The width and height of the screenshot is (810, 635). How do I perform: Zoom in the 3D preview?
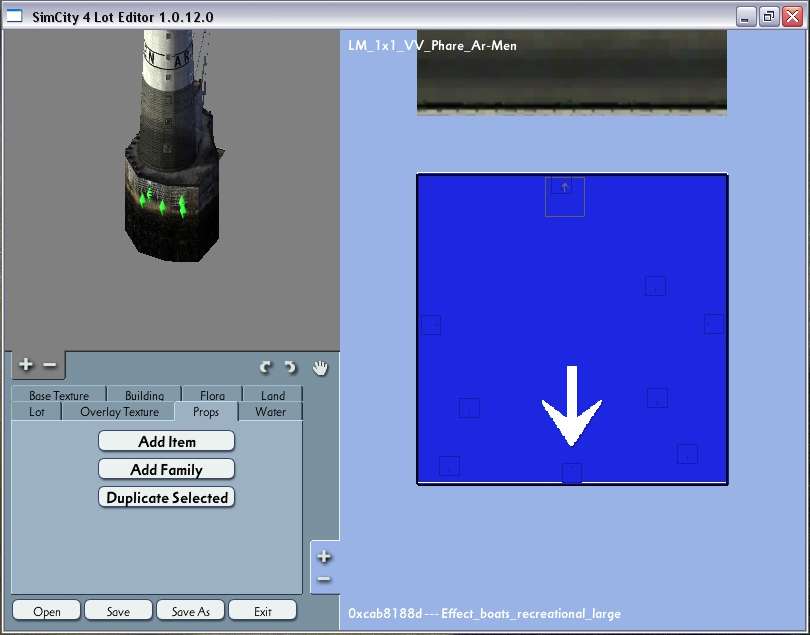point(25,365)
